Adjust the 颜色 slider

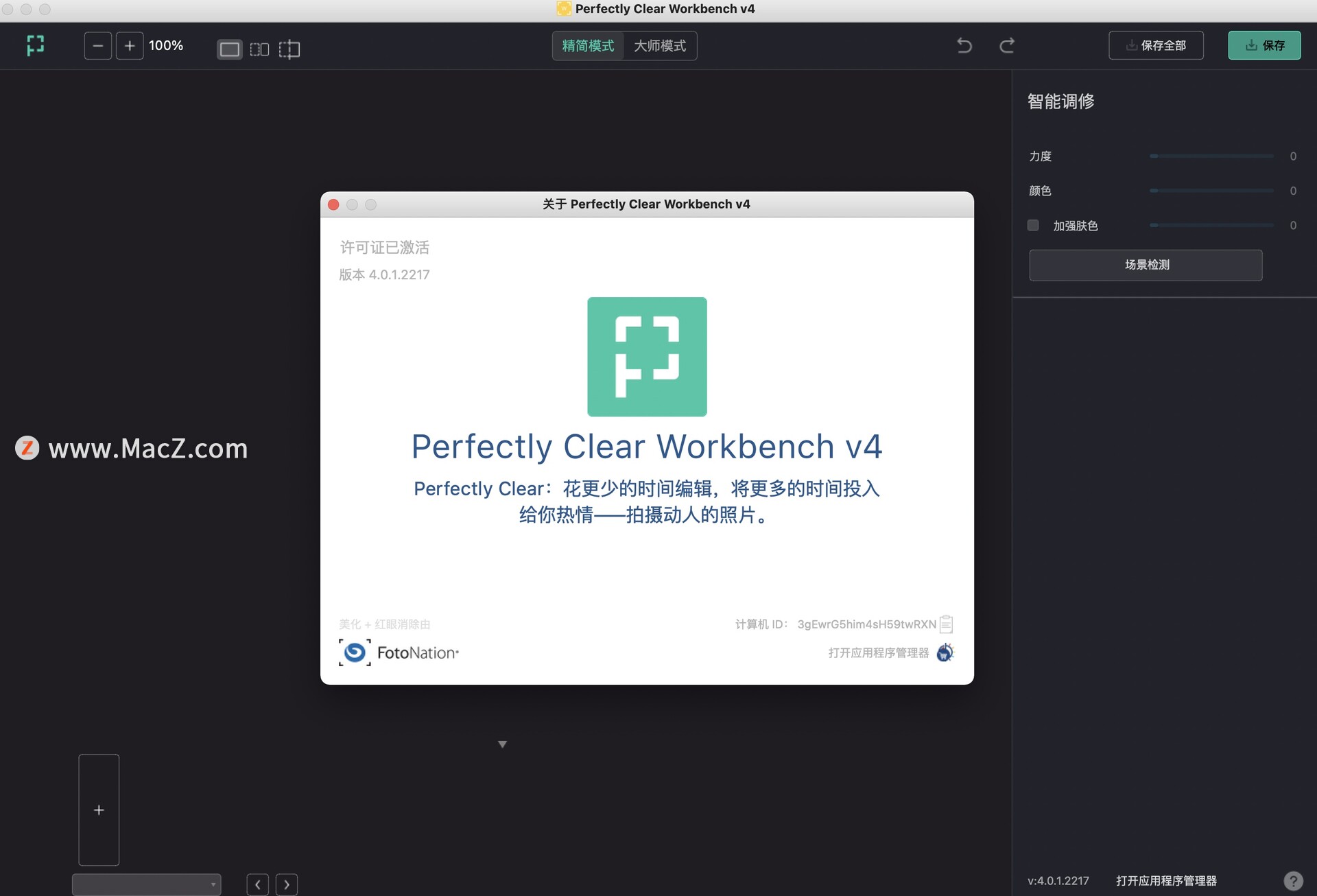pos(1211,191)
